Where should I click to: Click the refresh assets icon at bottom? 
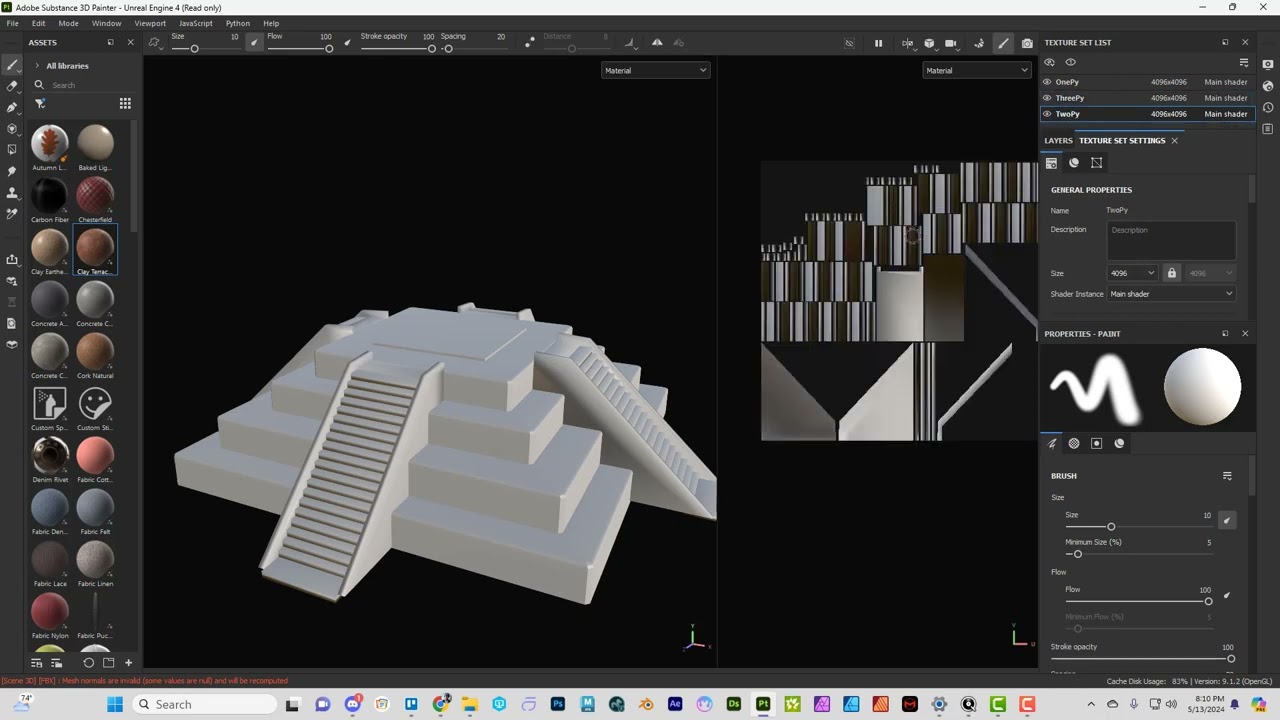click(89, 663)
